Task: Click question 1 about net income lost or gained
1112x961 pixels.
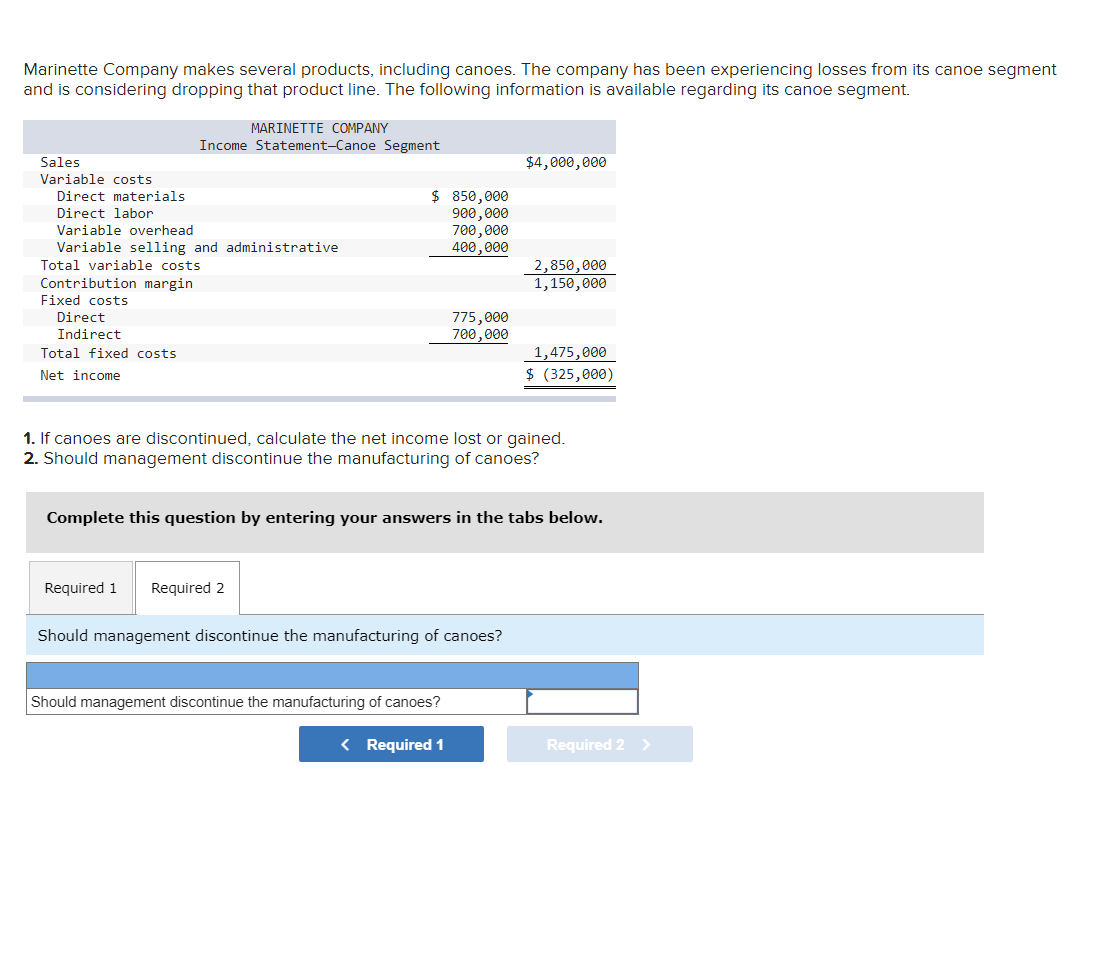Action: click(294, 438)
